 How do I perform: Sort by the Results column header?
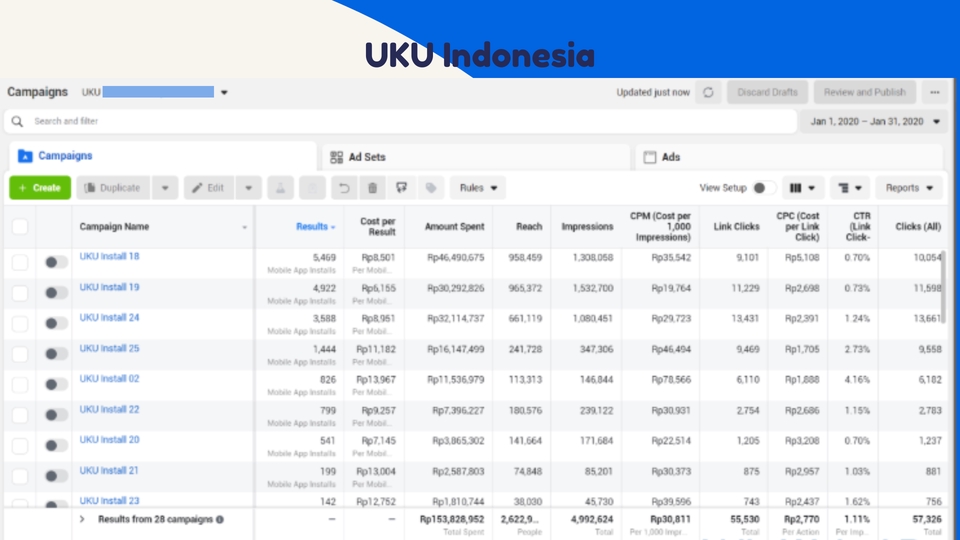315,227
